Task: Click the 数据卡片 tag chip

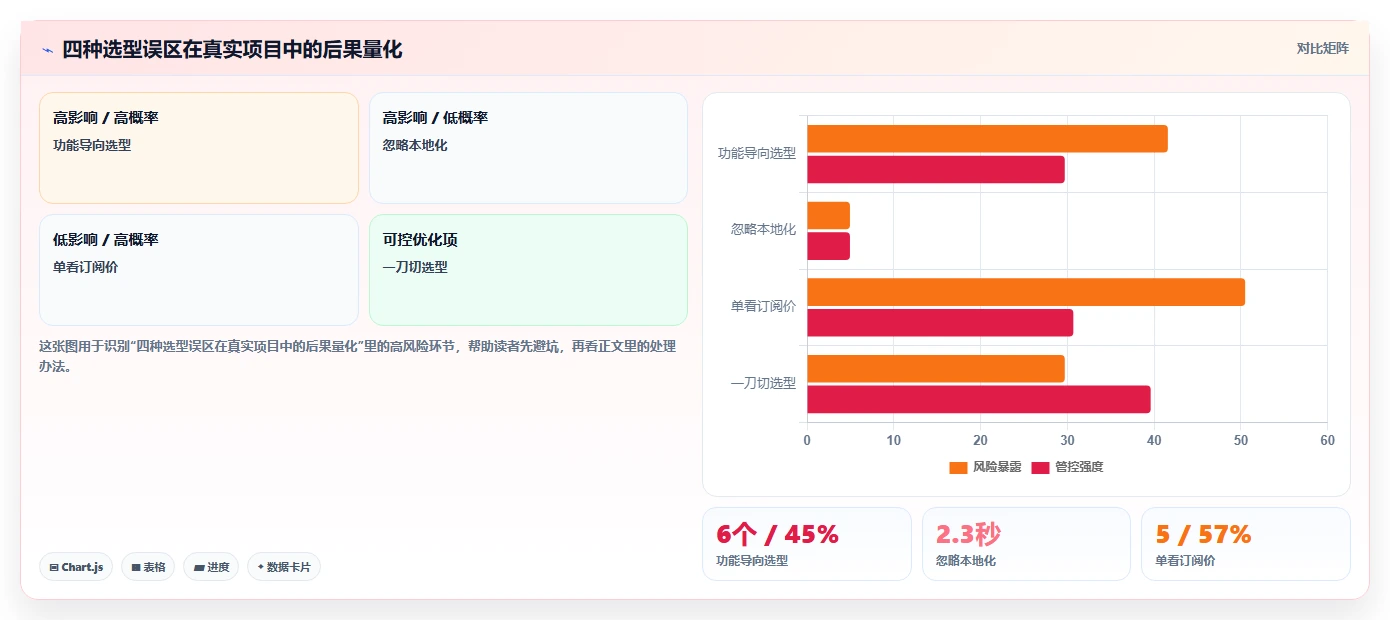Action: tap(284, 567)
